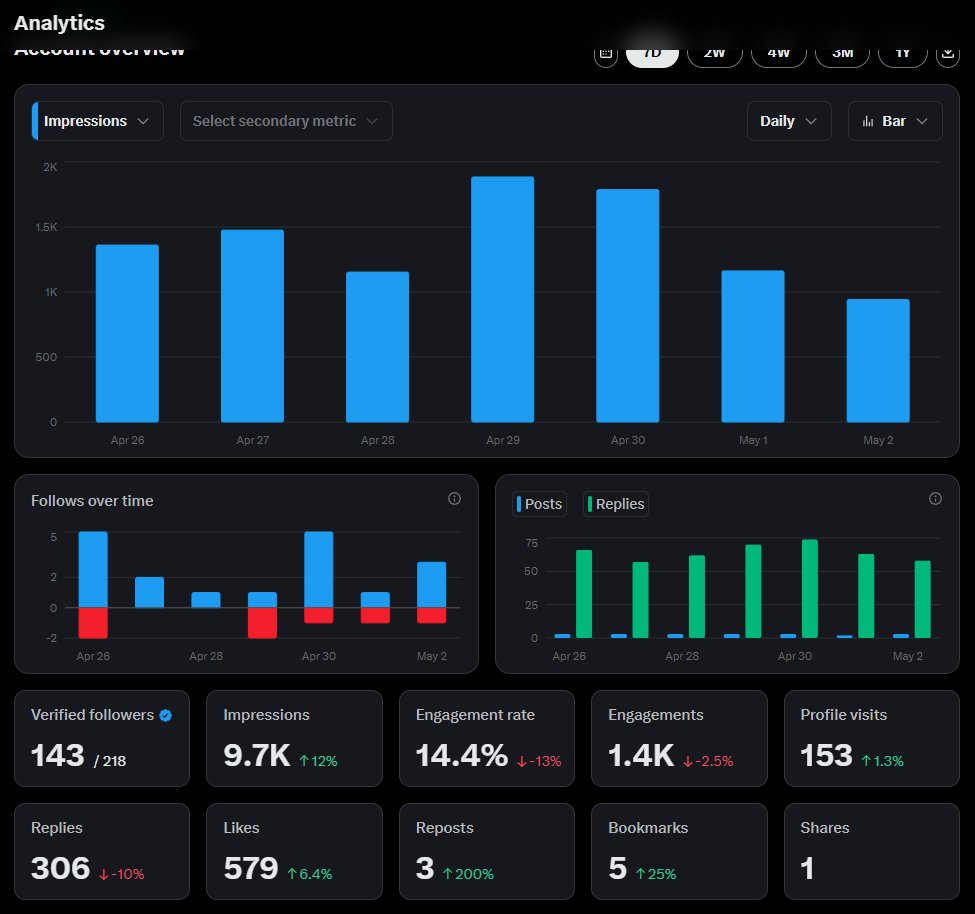Click the Apr 27 impressions bar
The width and height of the screenshot is (975, 914).
tap(252, 326)
